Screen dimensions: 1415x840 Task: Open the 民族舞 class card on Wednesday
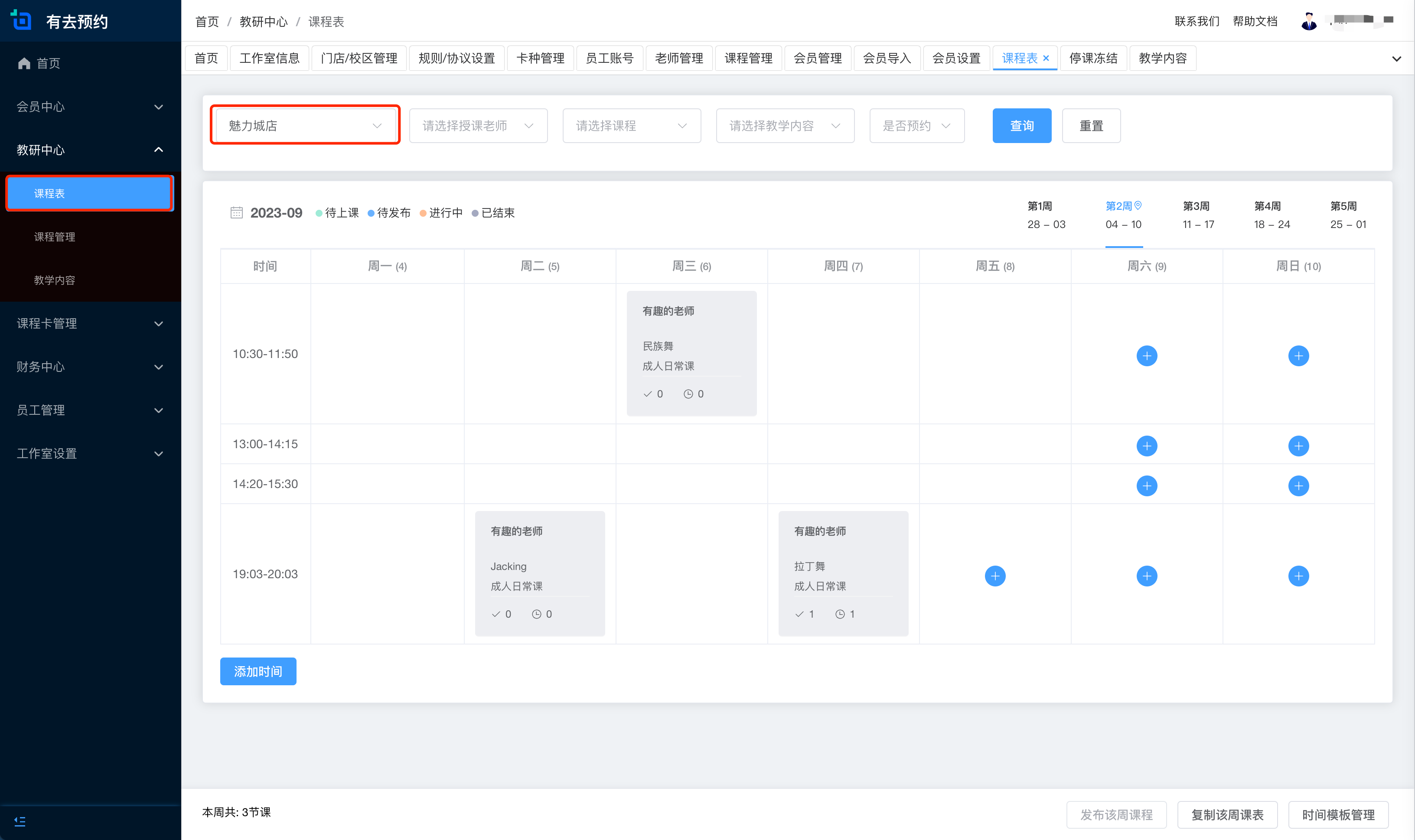(x=691, y=353)
